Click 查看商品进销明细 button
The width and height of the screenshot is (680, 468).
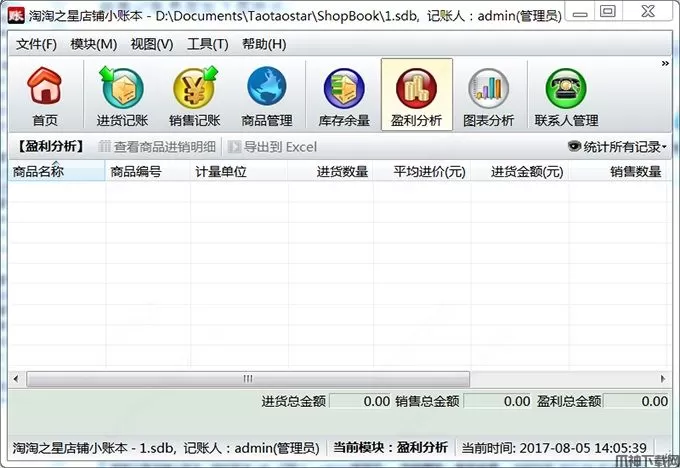[x=157, y=147]
